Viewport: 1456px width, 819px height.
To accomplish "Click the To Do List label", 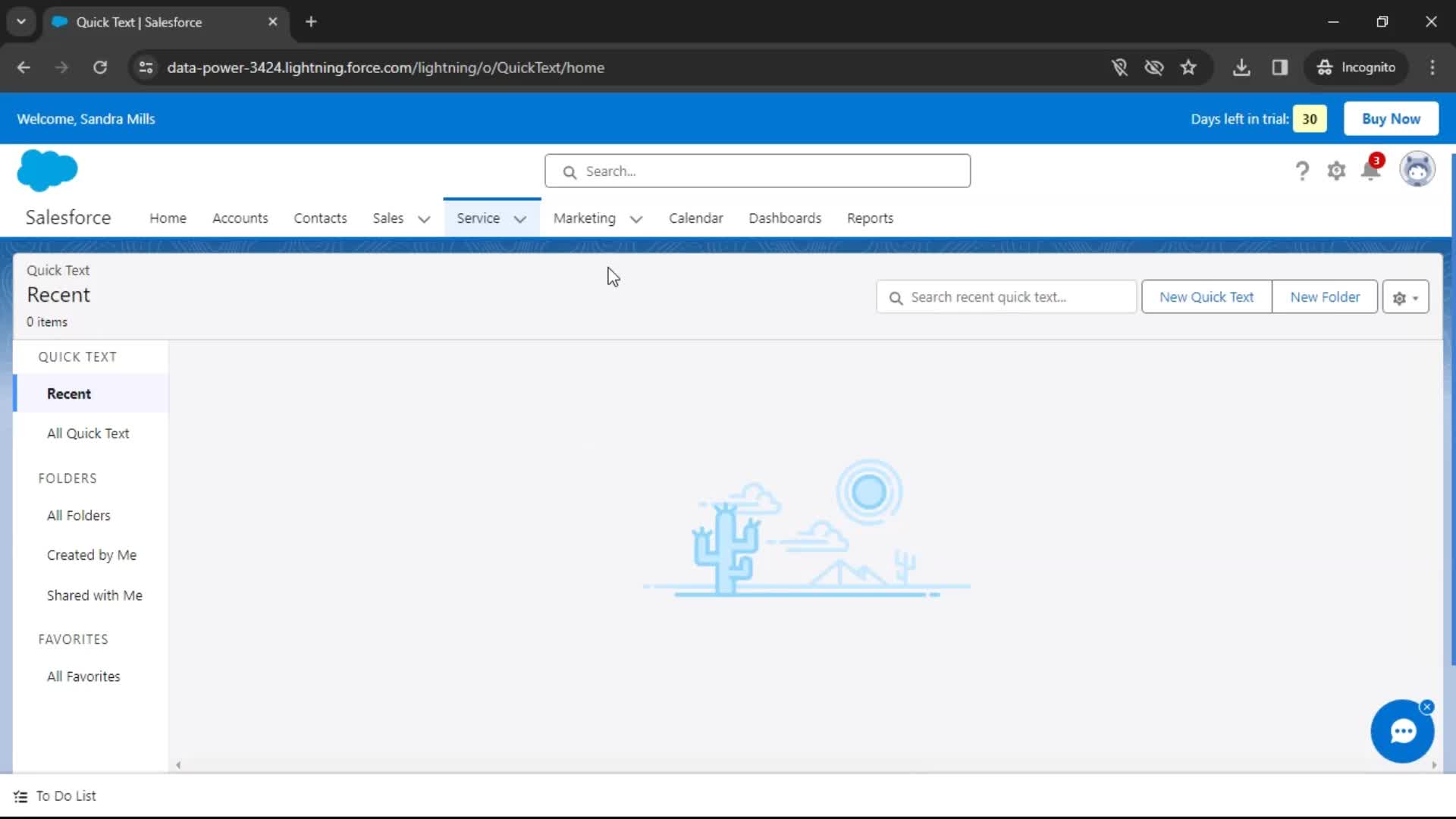I will pyautogui.click(x=66, y=796).
